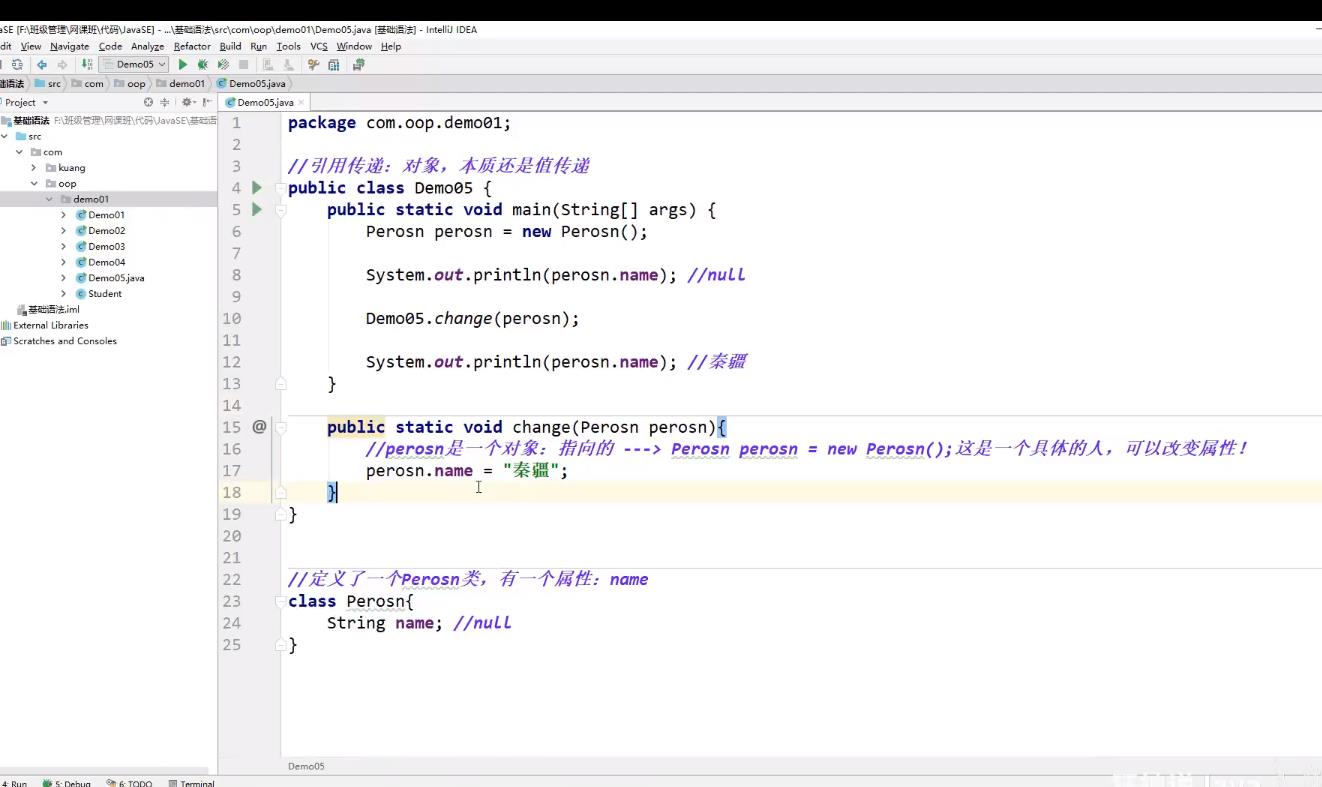Click the com breadcrumb in navigation bar
1322x787 pixels.
coord(87,84)
